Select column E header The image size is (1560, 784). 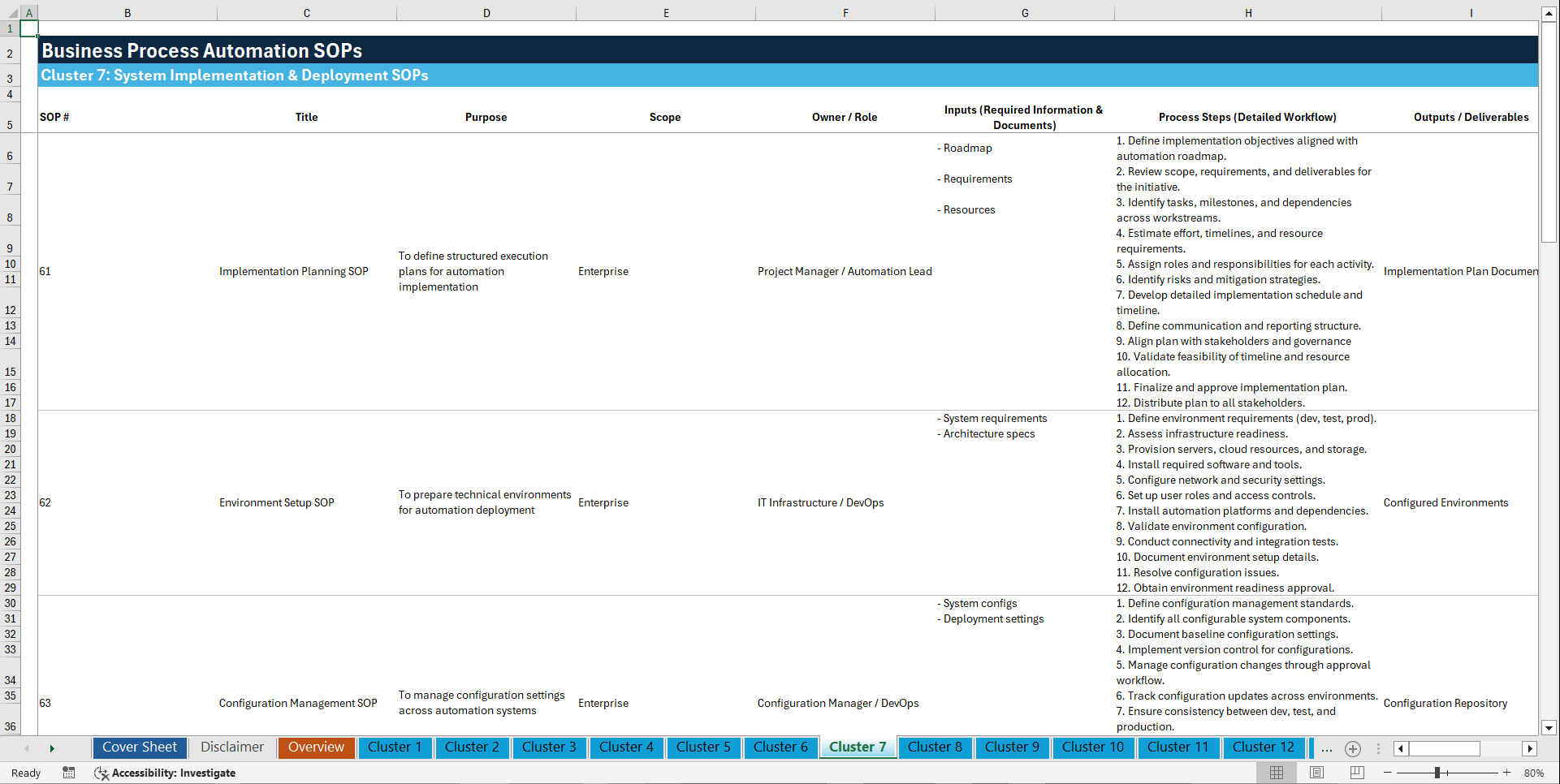666,13
